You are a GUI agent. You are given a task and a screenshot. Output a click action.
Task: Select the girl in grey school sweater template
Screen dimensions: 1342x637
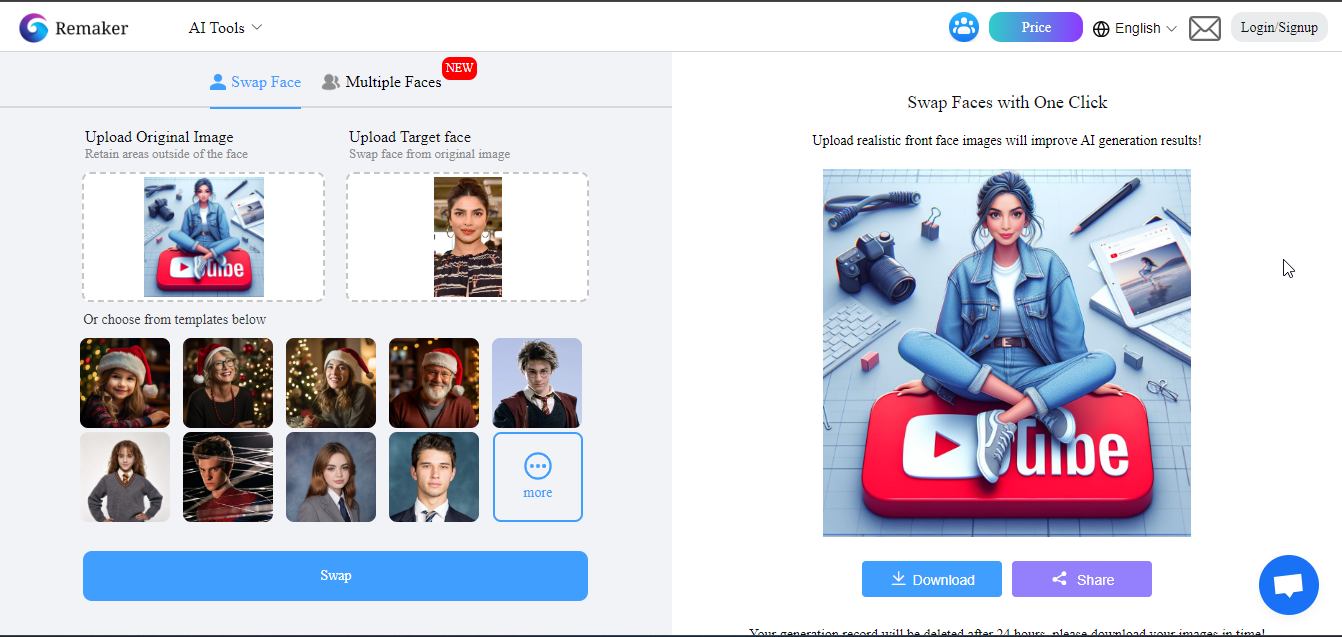pos(125,477)
